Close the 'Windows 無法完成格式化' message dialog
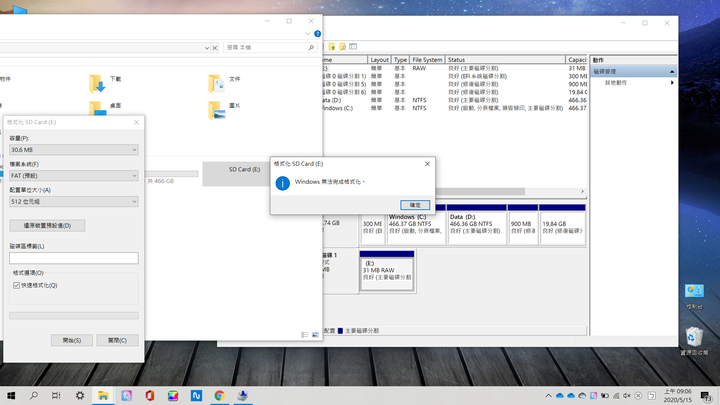The image size is (720, 405). [x=427, y=163]
